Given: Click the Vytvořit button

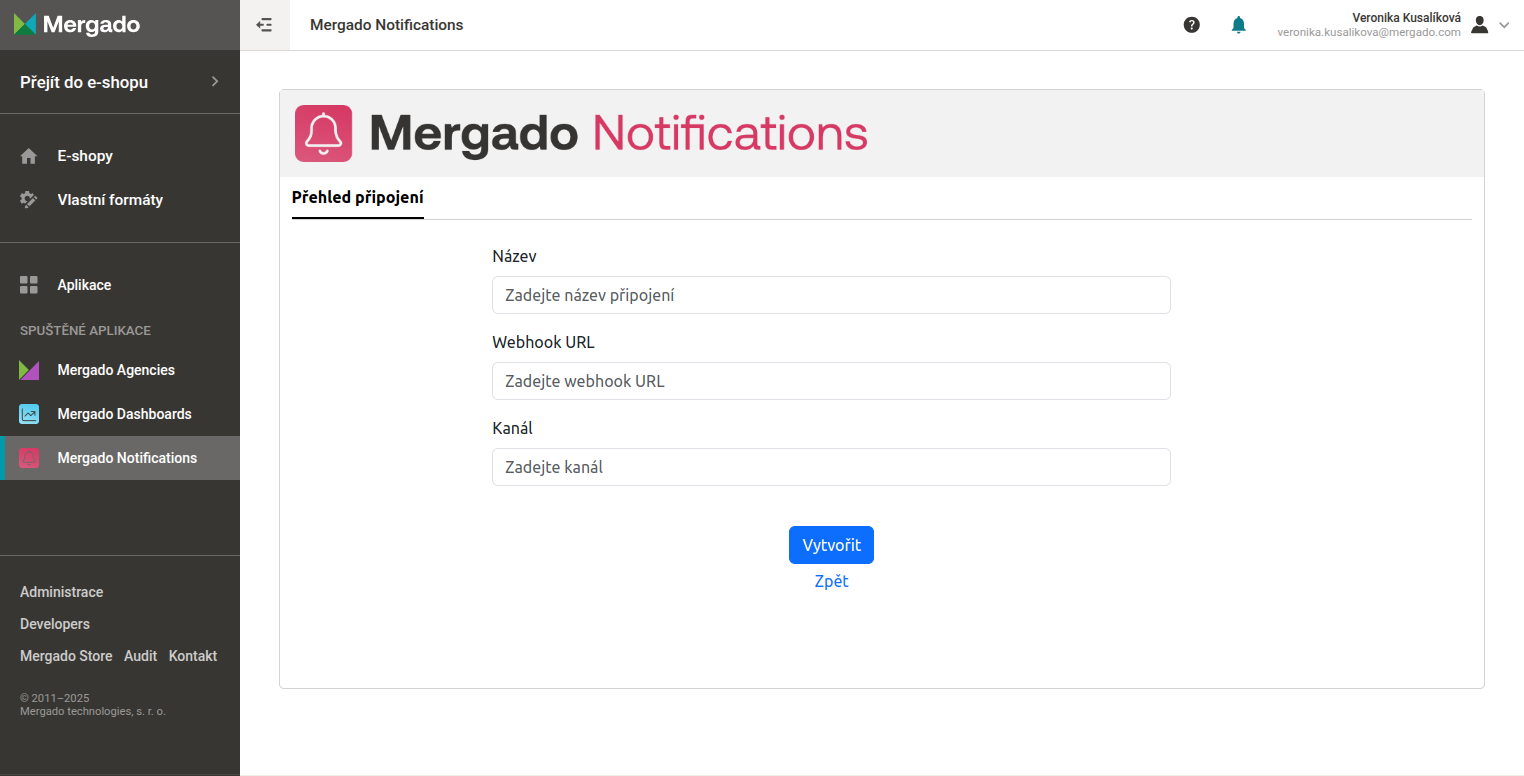Looking at the screenshot, I should pyautogui.click(x=831, y=545).
